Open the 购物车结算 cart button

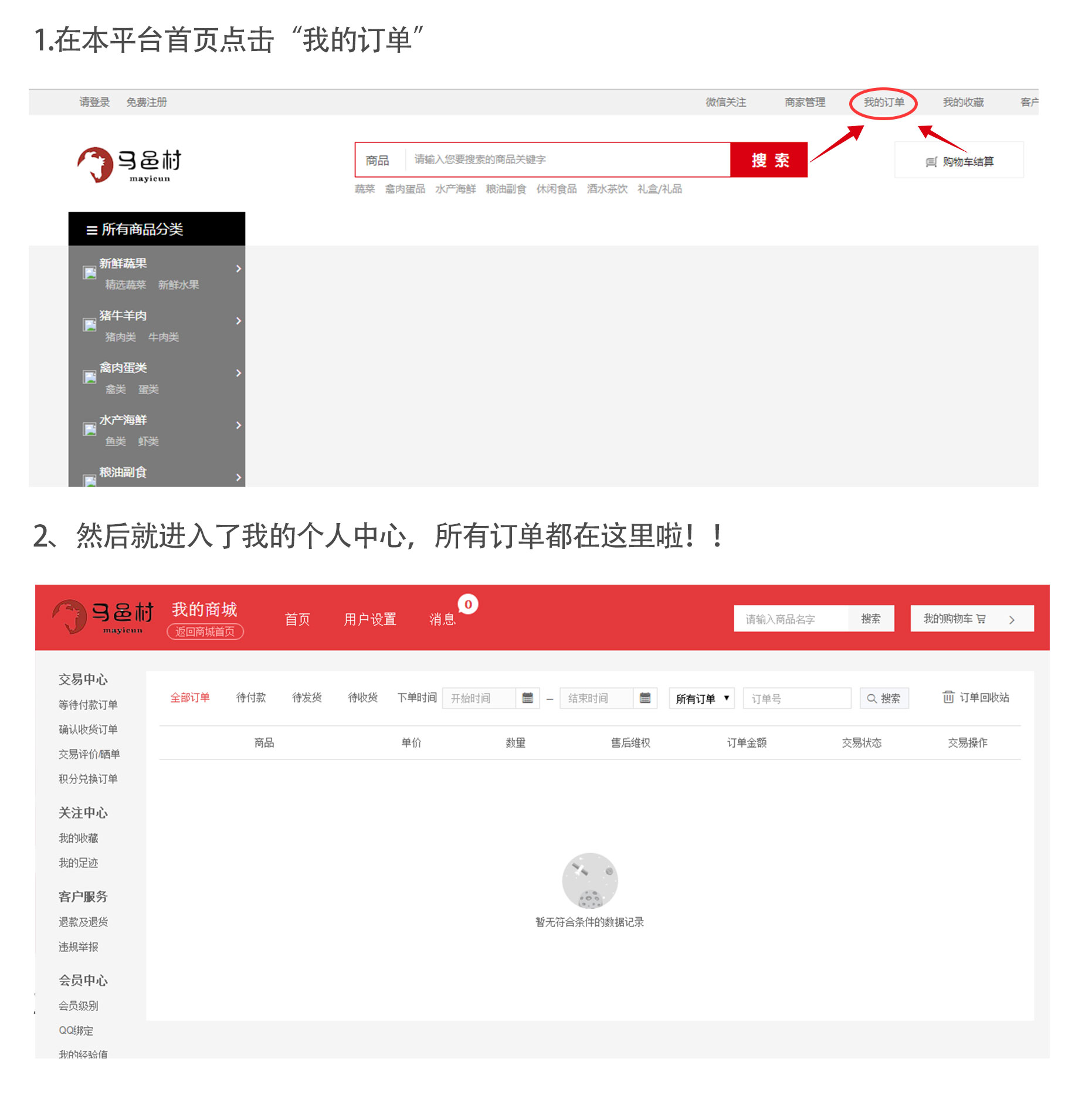[x=959, y=160]
